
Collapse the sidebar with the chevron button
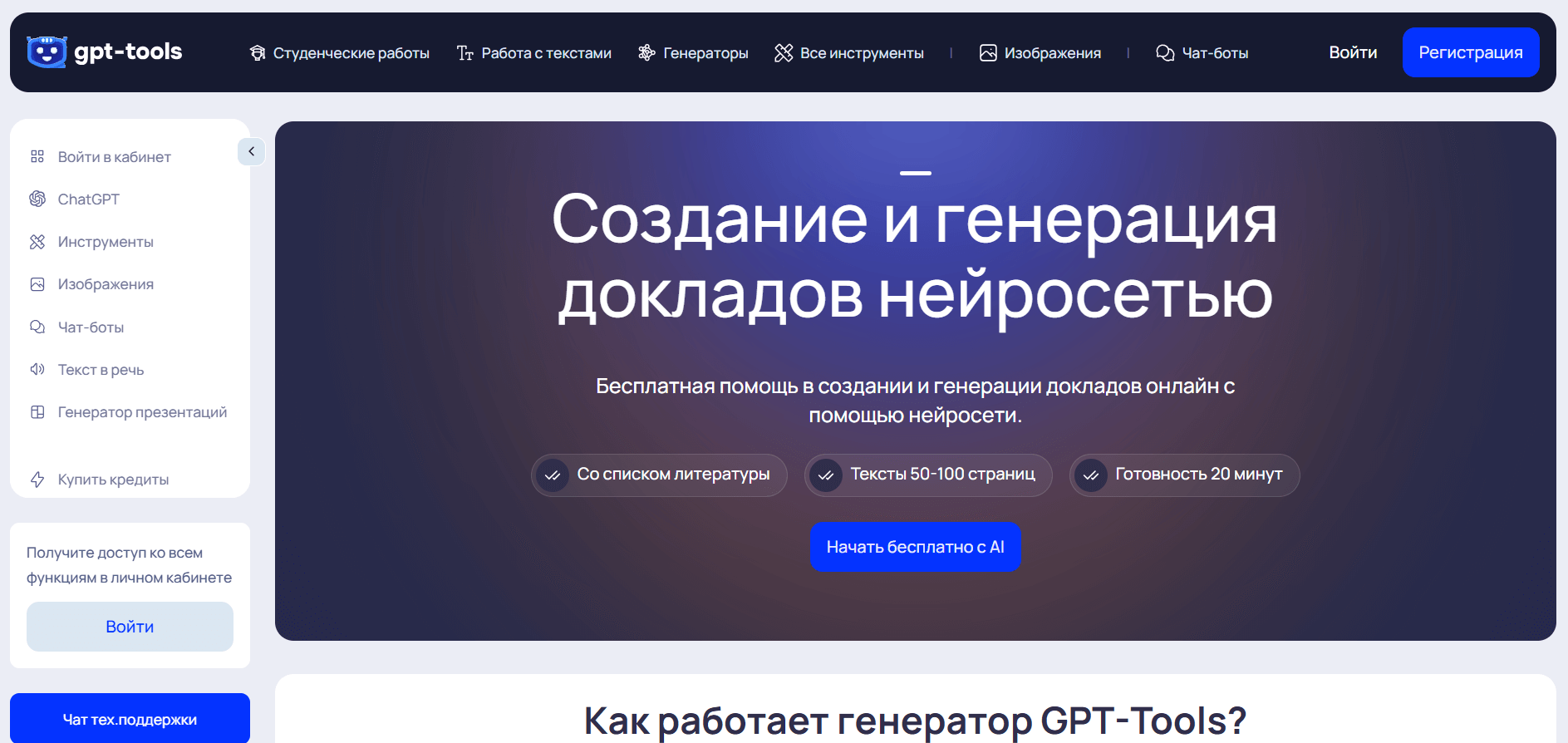click(251, 151)
